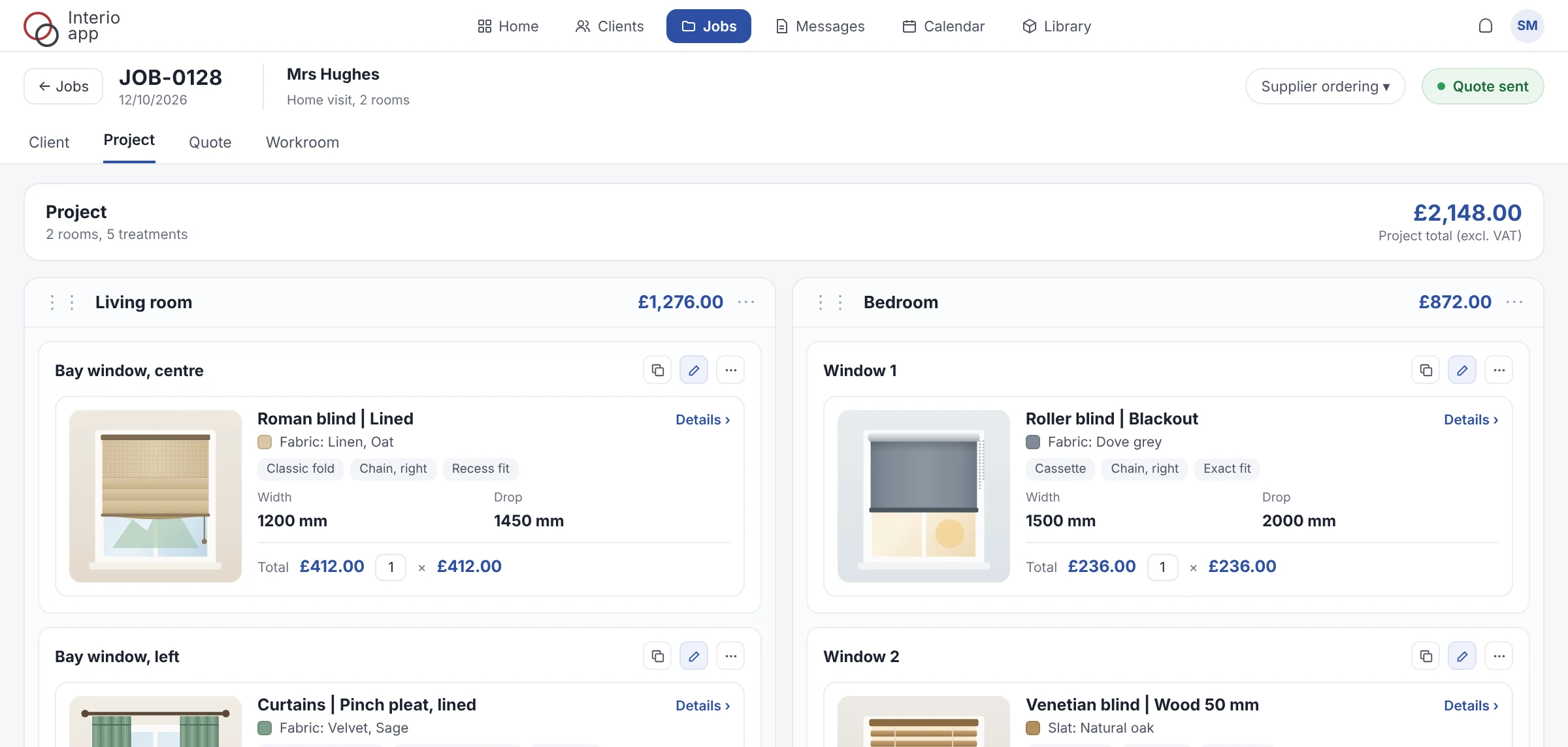The image size is (1568, 747).
Task: Open the notifications bell
Action: pyautogui.click(x=1485, y=26)
